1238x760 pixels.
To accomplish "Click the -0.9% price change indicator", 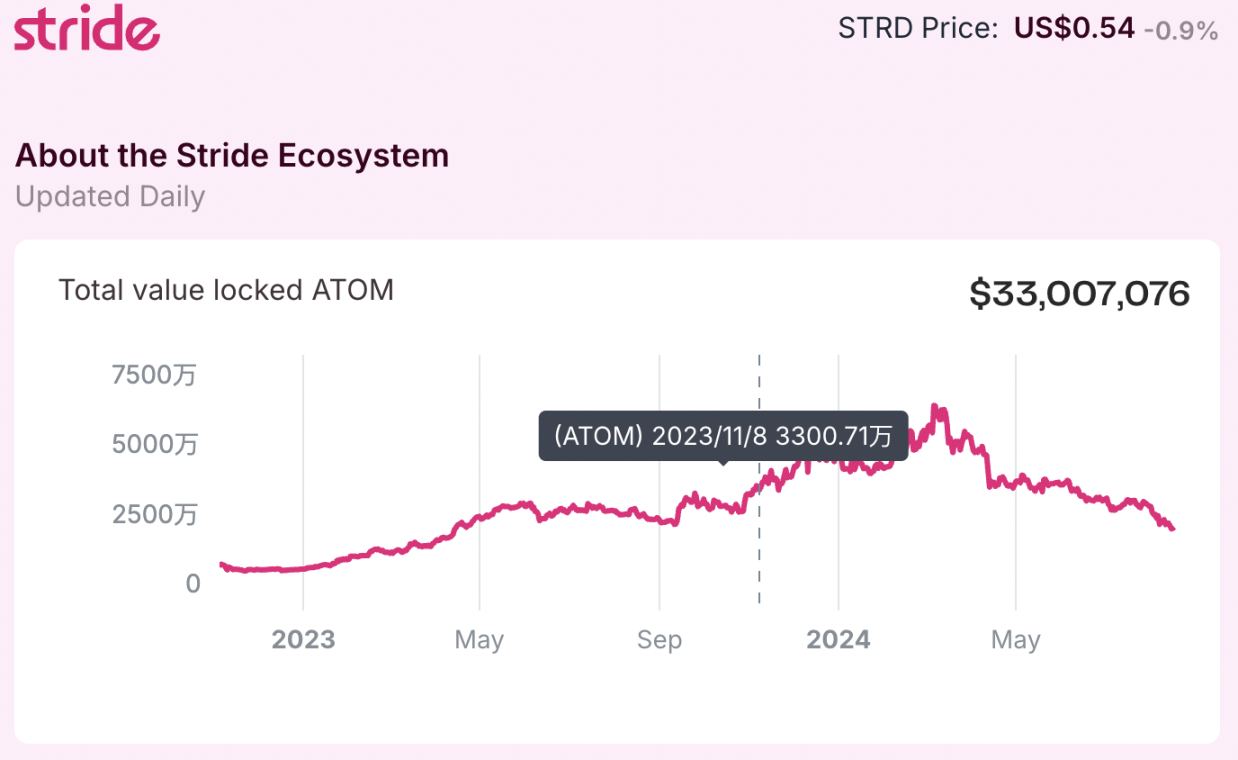I will coord(1181,30).
